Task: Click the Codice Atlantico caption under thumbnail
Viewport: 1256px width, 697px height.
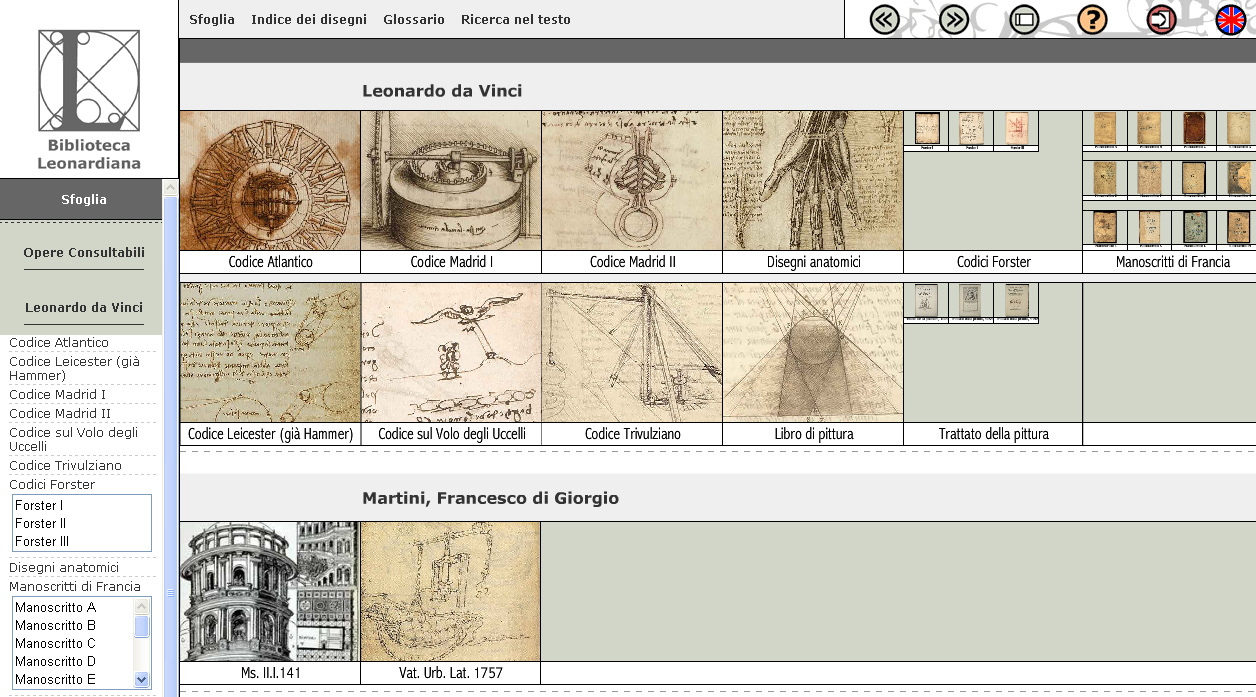Action: (x=270, y=262)
